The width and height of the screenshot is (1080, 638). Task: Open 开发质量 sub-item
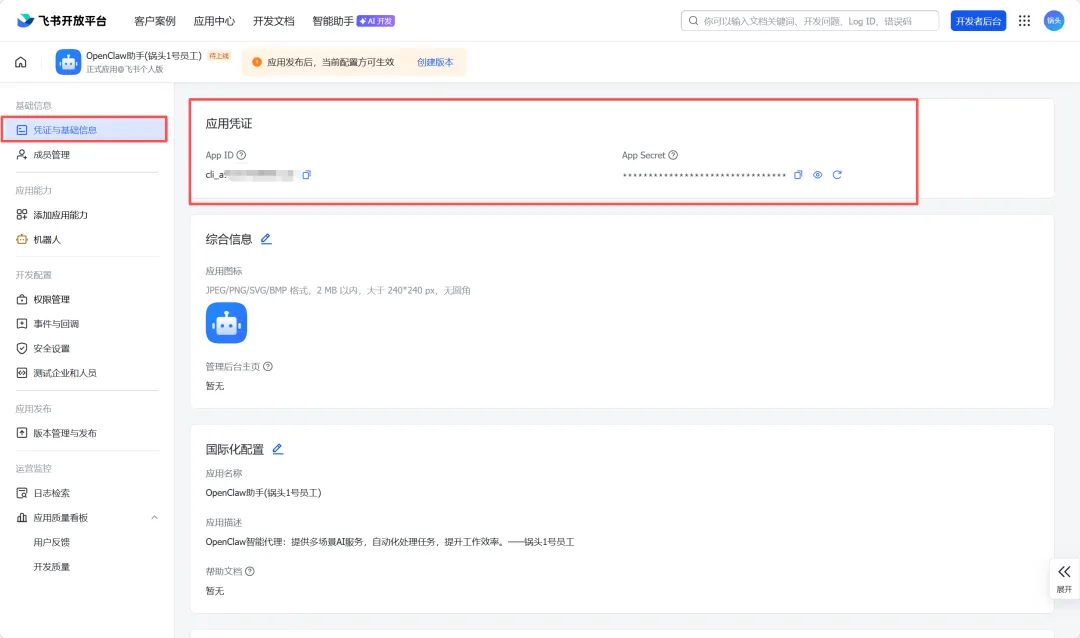[x=52, y=567]
